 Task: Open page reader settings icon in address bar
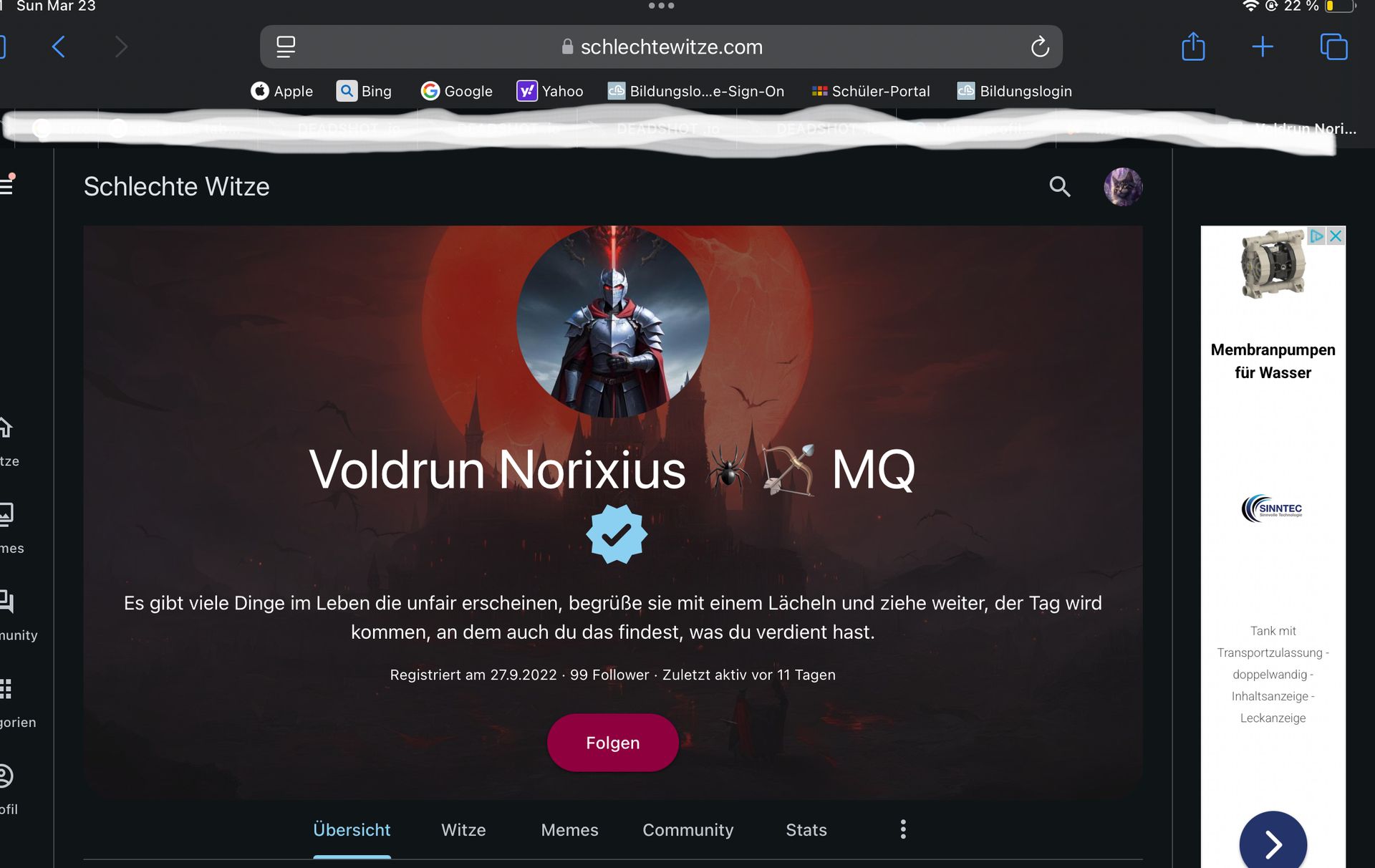click(x=286, y=47)
